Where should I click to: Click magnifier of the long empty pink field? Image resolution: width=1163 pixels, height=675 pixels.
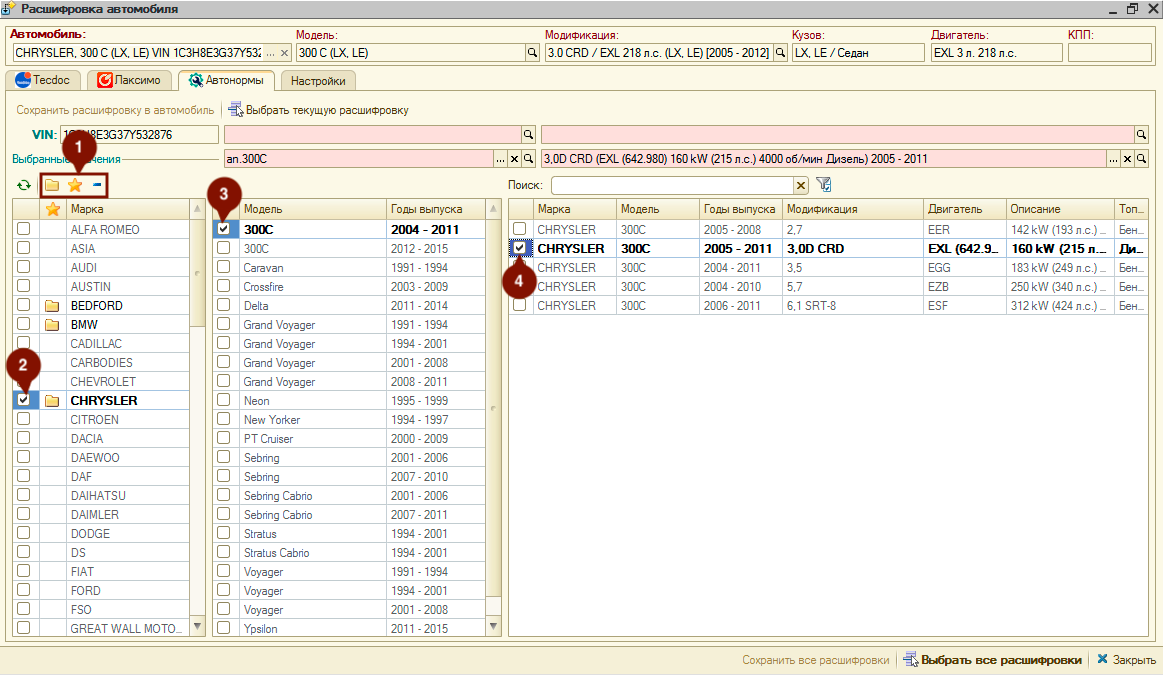click(x=1141, y=134)
